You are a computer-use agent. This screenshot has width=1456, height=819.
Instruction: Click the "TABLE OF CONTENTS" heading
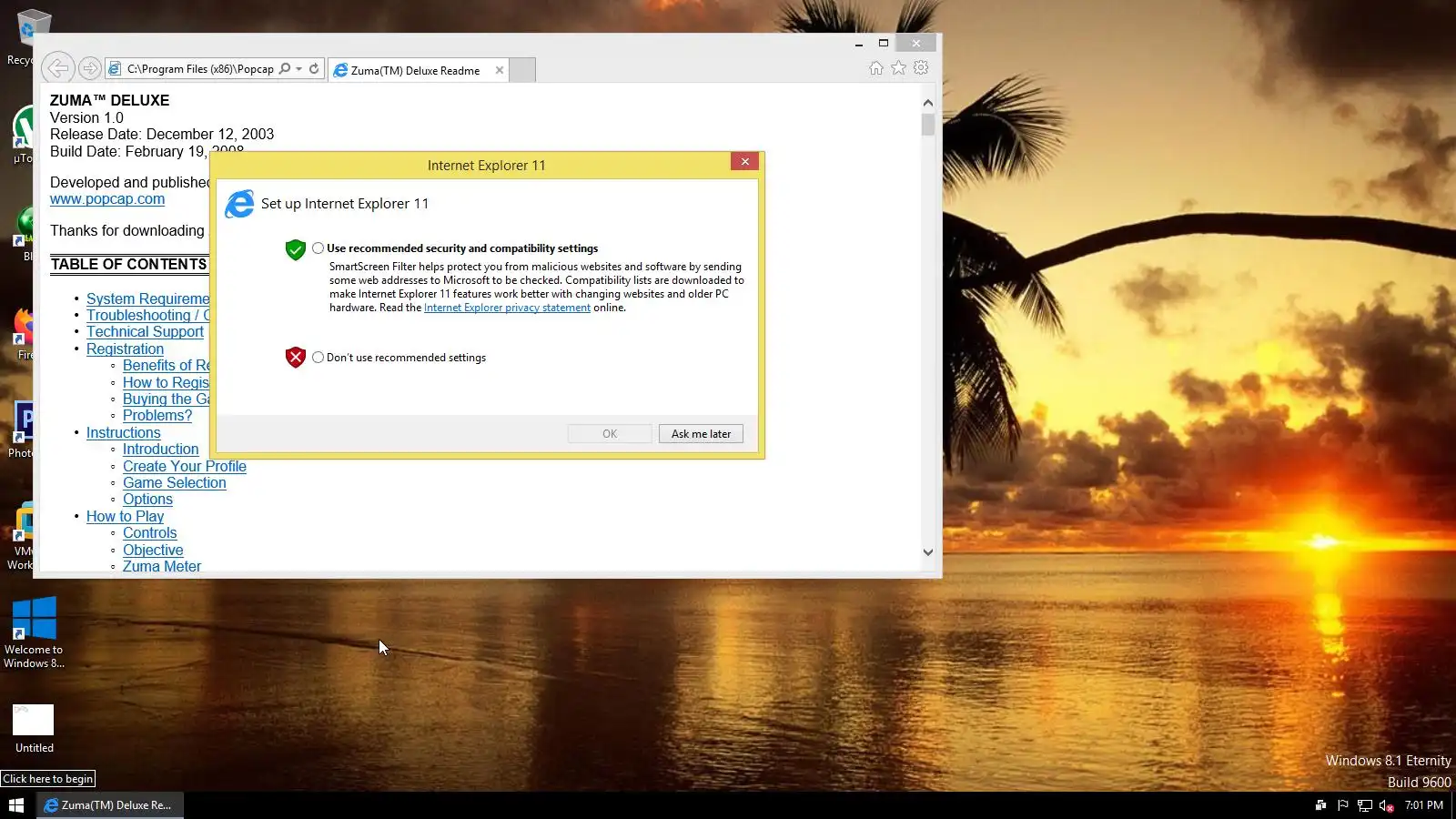pyautogui.click(x=128, y=265)
